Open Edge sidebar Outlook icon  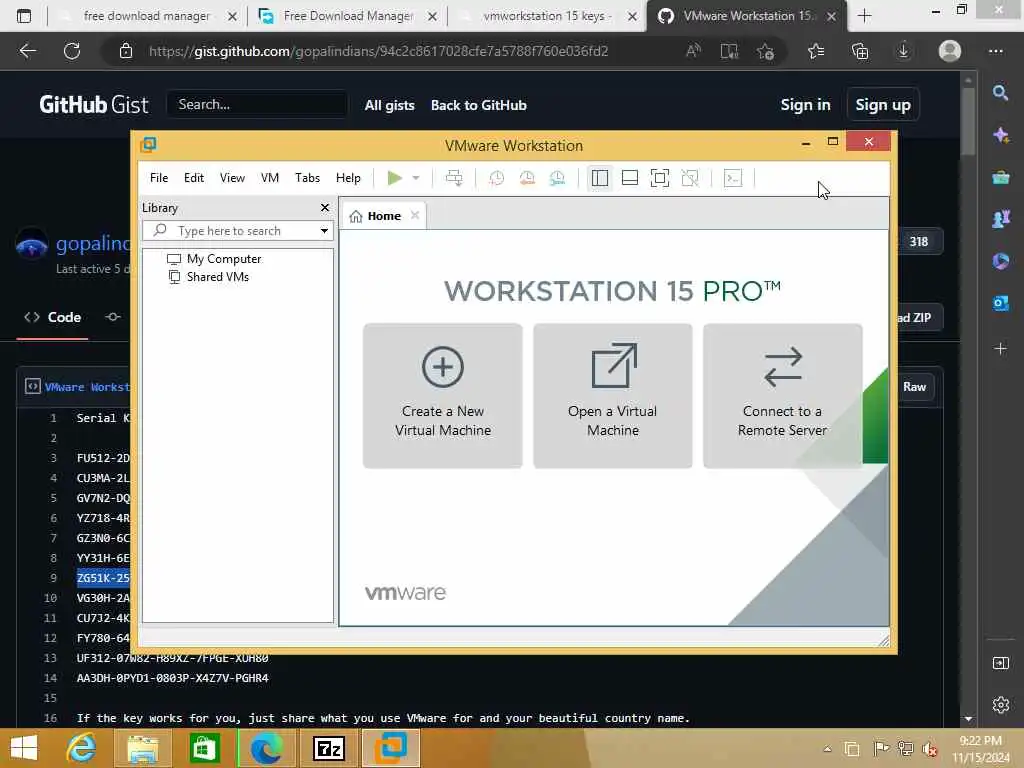tap(1000, 303)
